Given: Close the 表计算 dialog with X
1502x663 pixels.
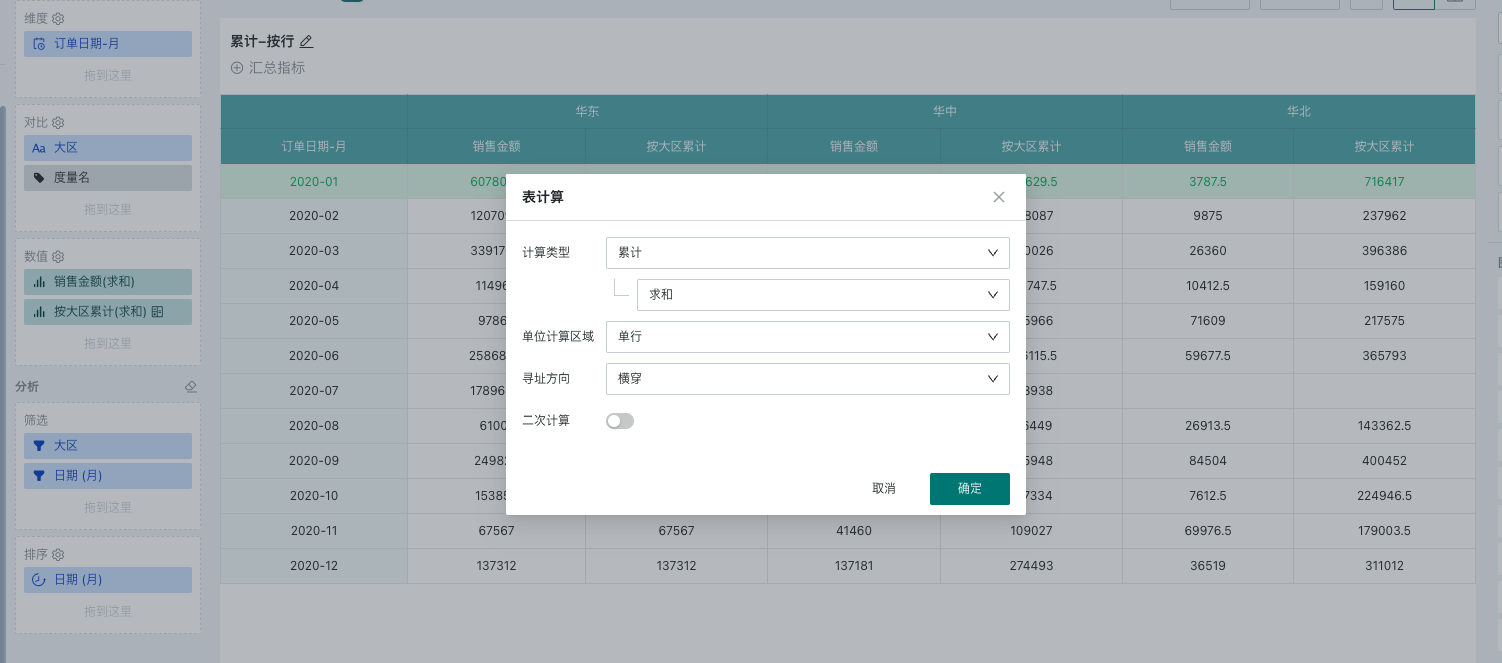Looking at the screenshot, I should click(998, 197).
